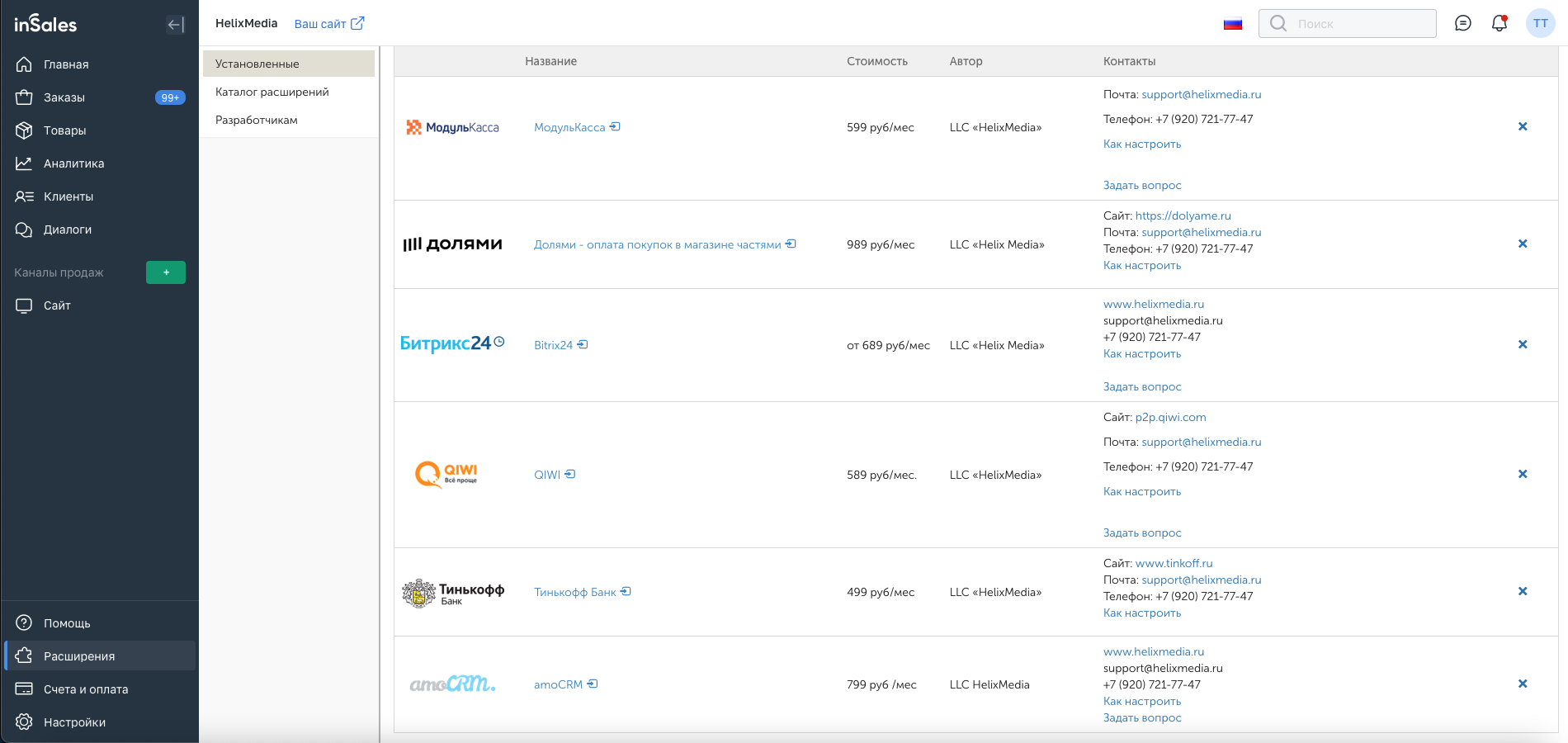Remove the QIWI extension
Screen dimensions: 1568x743
1523,474
